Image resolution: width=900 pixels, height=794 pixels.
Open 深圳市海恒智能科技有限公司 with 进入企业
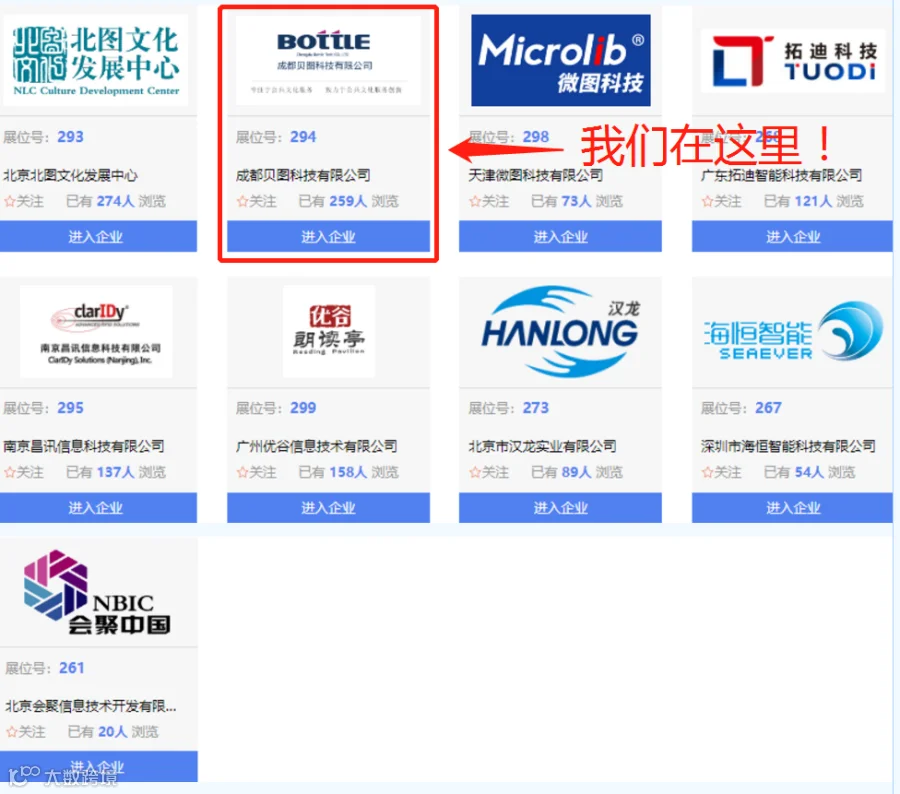[792, 508]
